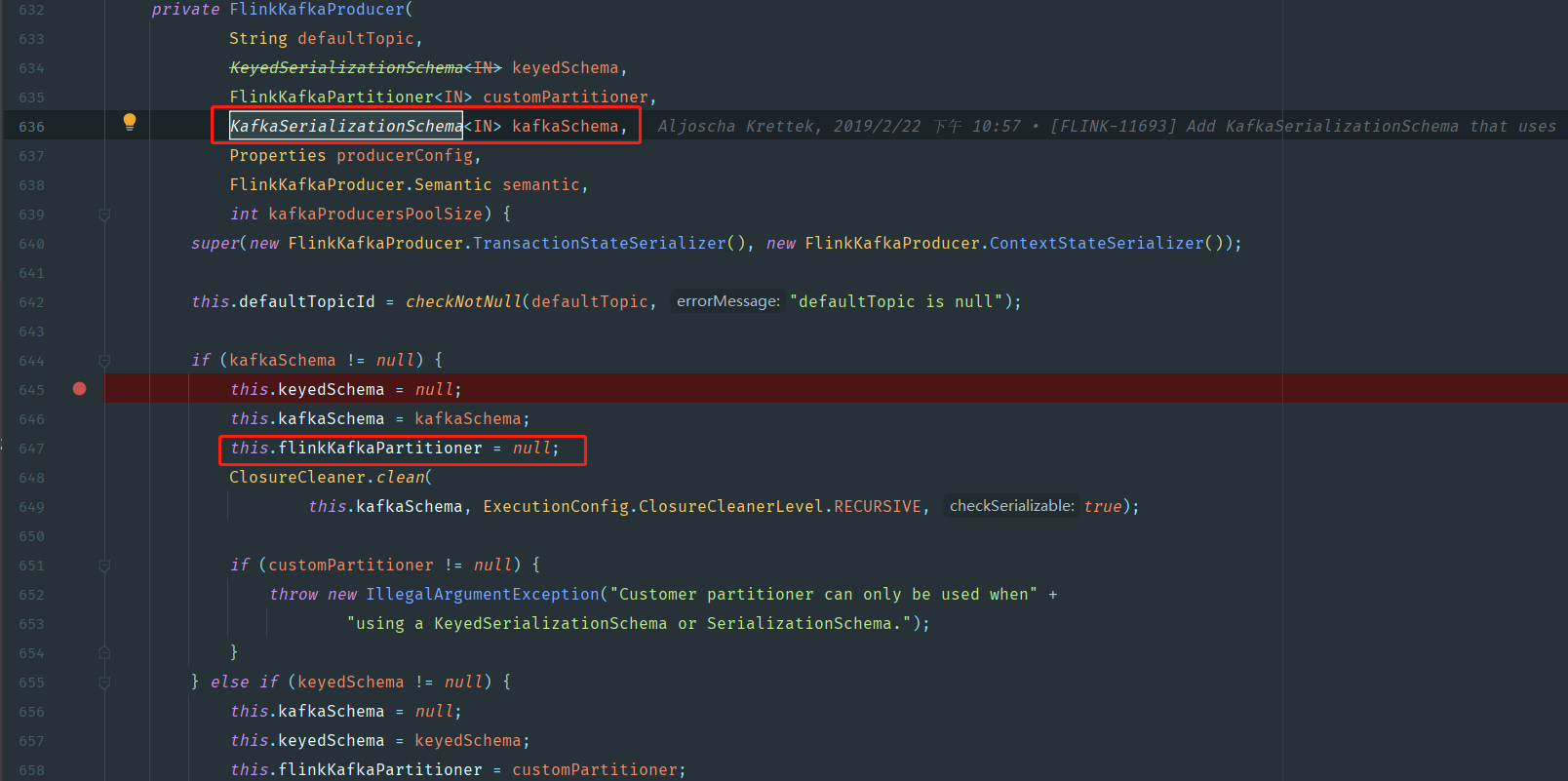This screenshot has width=1568, height=781.
Task: Click the RECURSIVE enum constant
Action: coord(877,507)
